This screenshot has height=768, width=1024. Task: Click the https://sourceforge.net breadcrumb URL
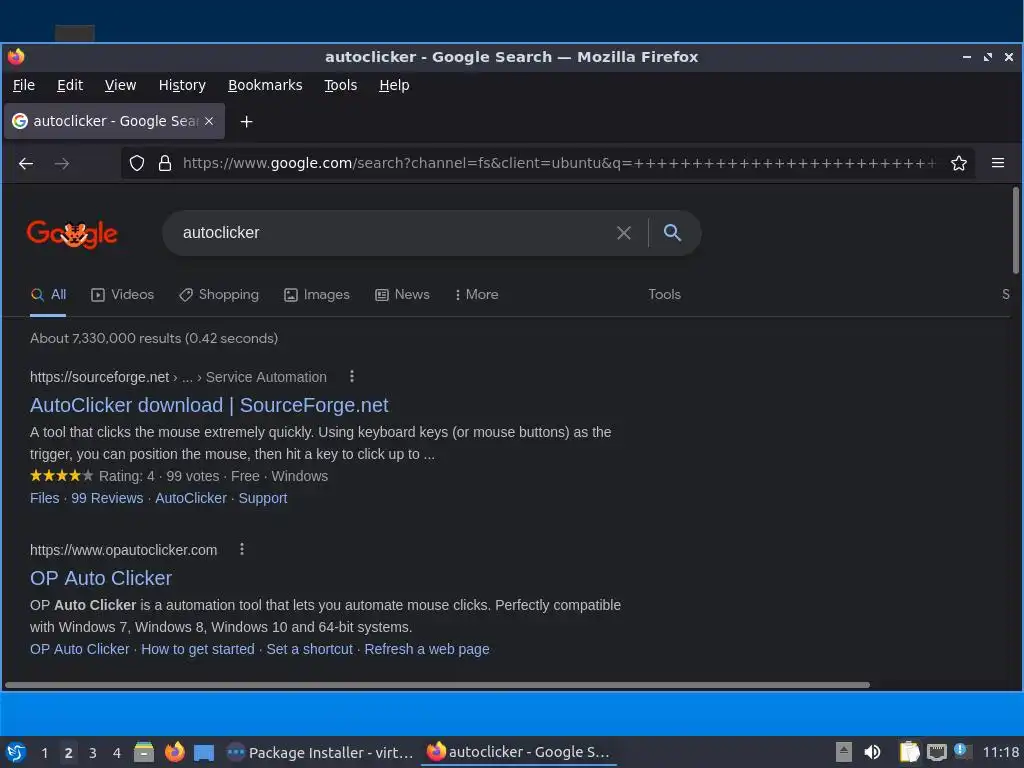click(x=99, y=377)
